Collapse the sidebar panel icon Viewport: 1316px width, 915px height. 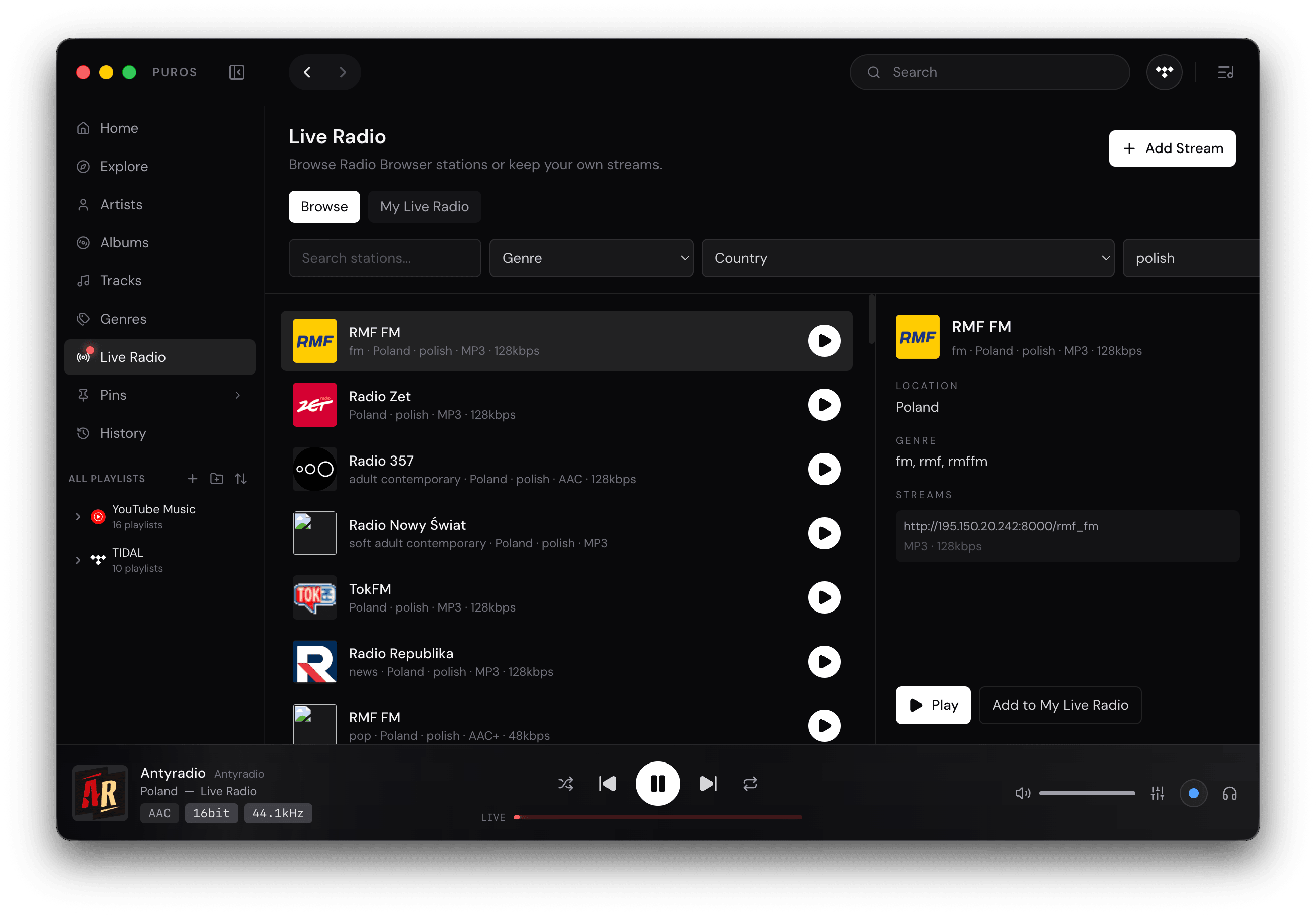[236, 72]
